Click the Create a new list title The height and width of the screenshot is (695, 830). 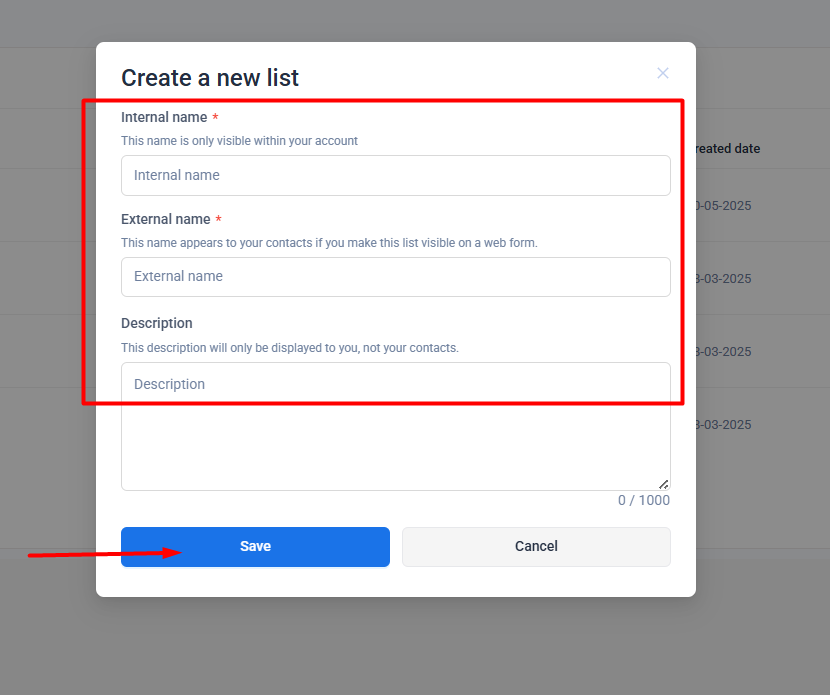[210, 78]
